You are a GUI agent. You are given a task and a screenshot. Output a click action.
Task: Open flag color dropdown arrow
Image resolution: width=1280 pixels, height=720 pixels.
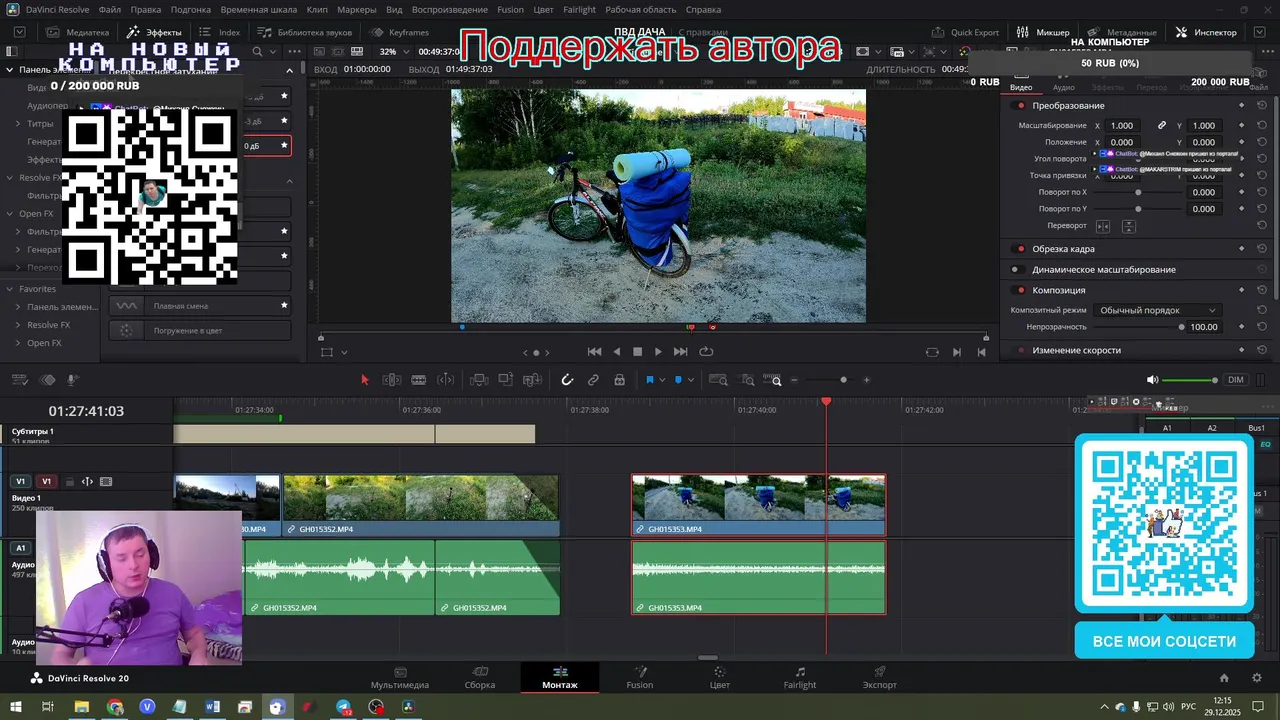(x=662, y=380)
